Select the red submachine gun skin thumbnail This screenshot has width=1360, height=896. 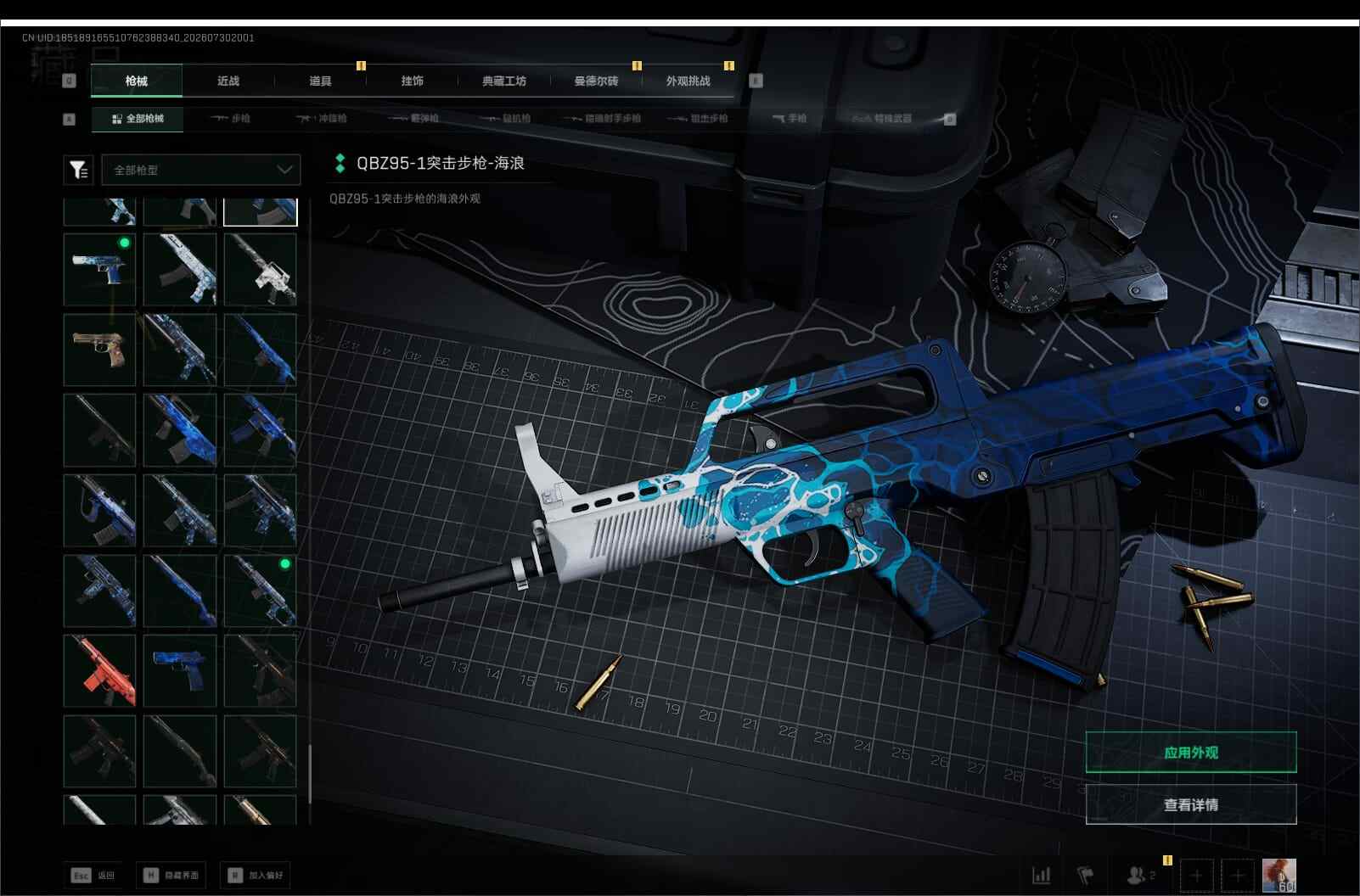click(99, 671)
